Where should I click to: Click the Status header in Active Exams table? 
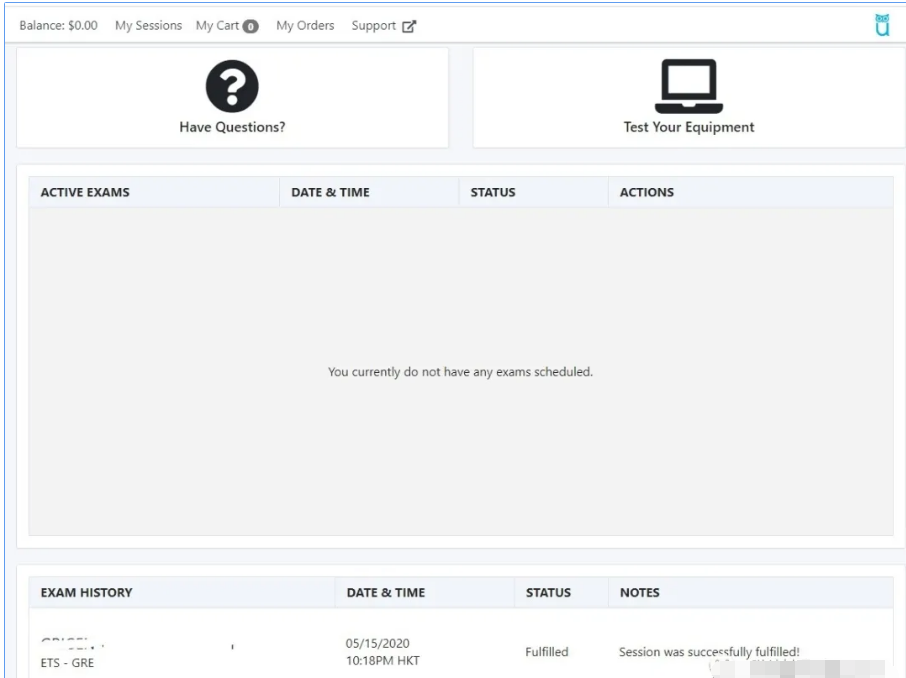(x=493, y=192)
